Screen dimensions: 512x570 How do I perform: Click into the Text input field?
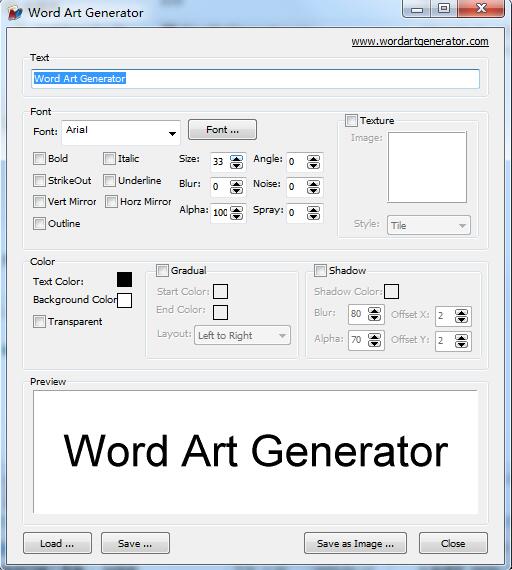(255, 79)
